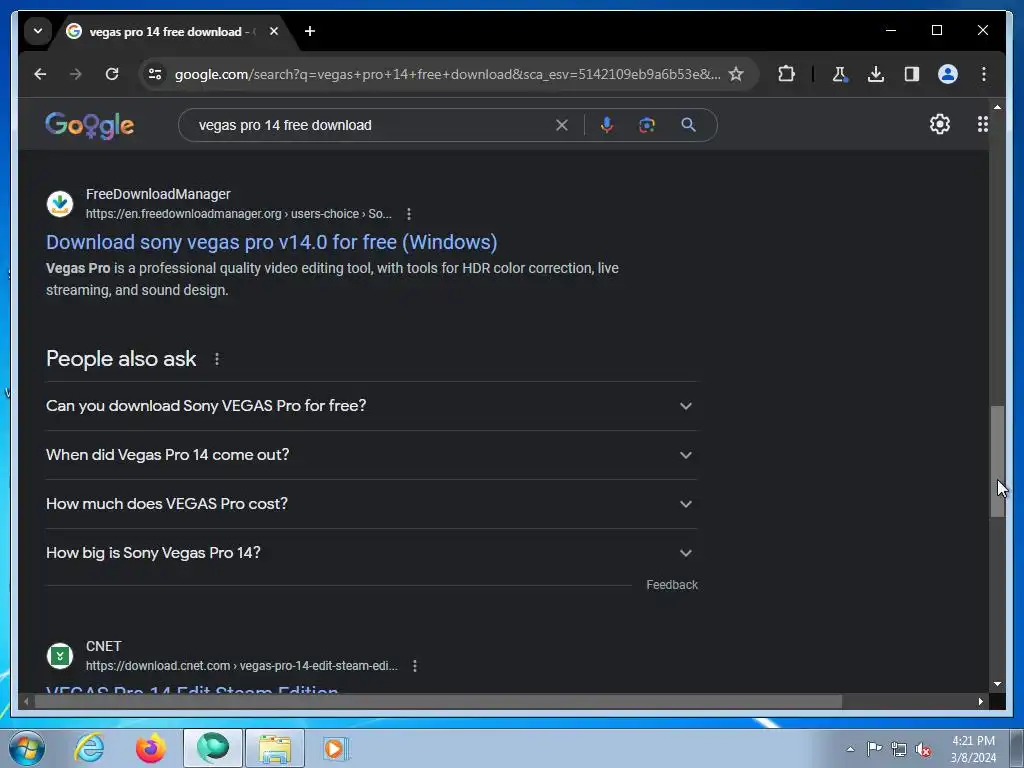Expand Can you download Sony VEGAS Pro question
Viewport: 1024px width, 768px height.
coord(371,406)
